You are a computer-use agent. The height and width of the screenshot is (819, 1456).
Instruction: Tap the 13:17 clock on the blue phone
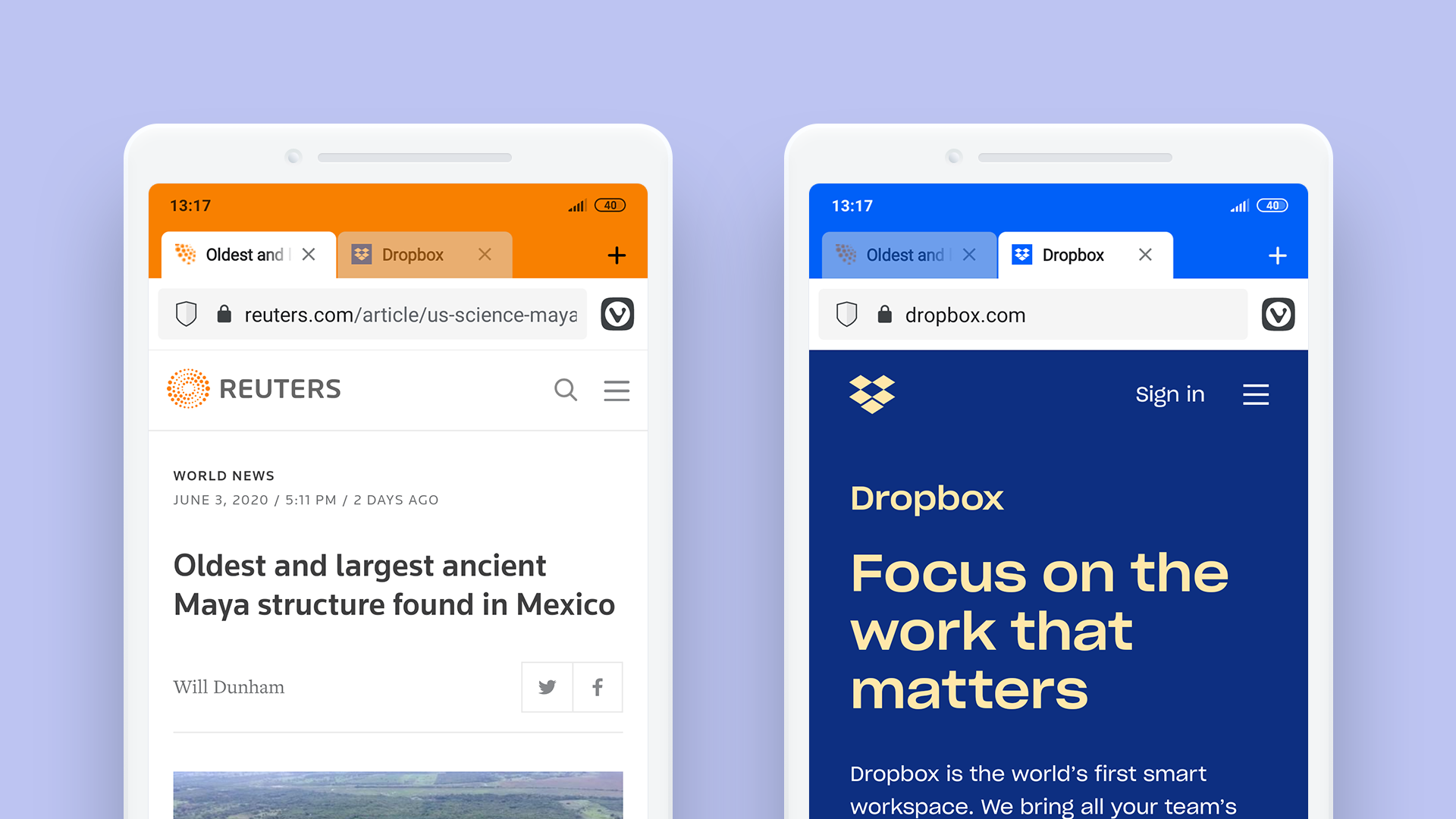pos(852,206)
